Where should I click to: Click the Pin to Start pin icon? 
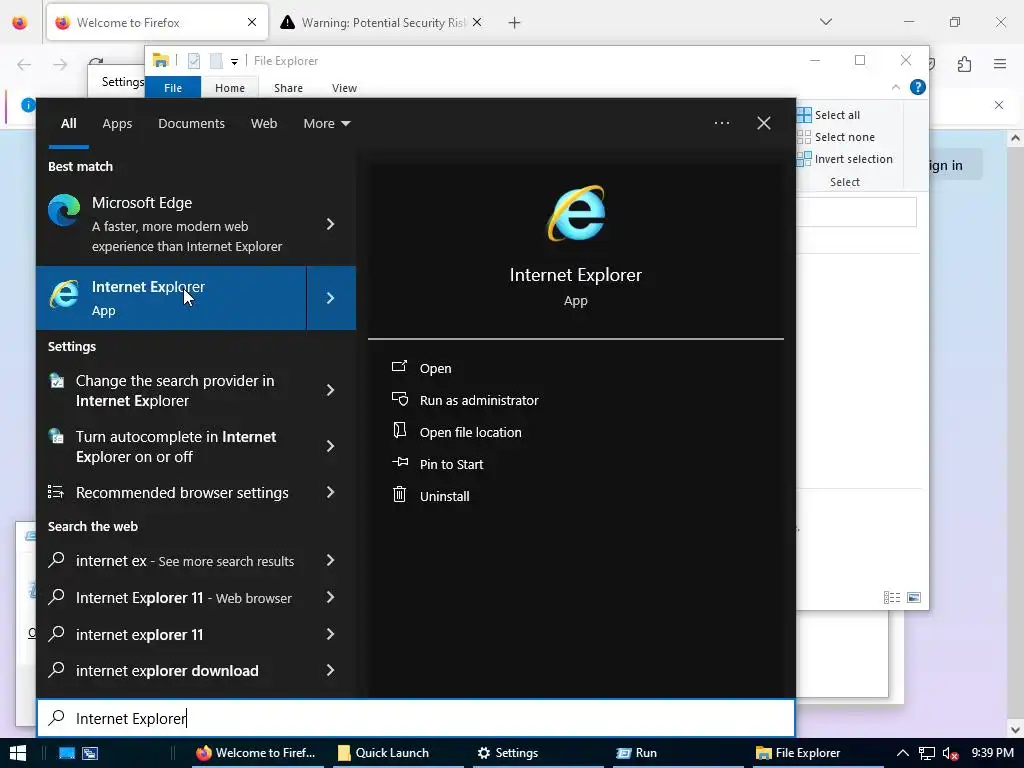[x=399, y=463]
